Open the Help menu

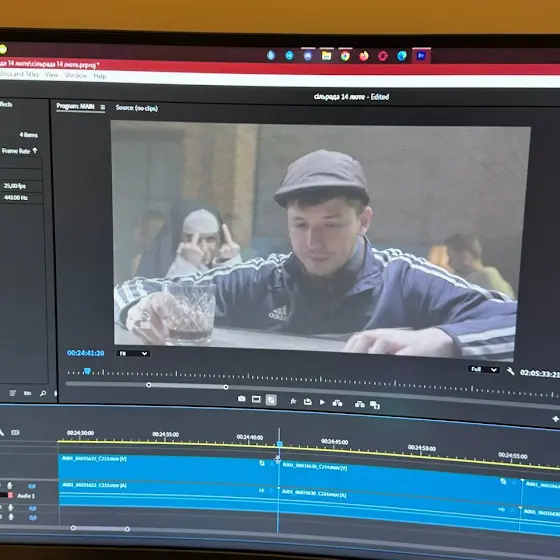coord(100,76)
